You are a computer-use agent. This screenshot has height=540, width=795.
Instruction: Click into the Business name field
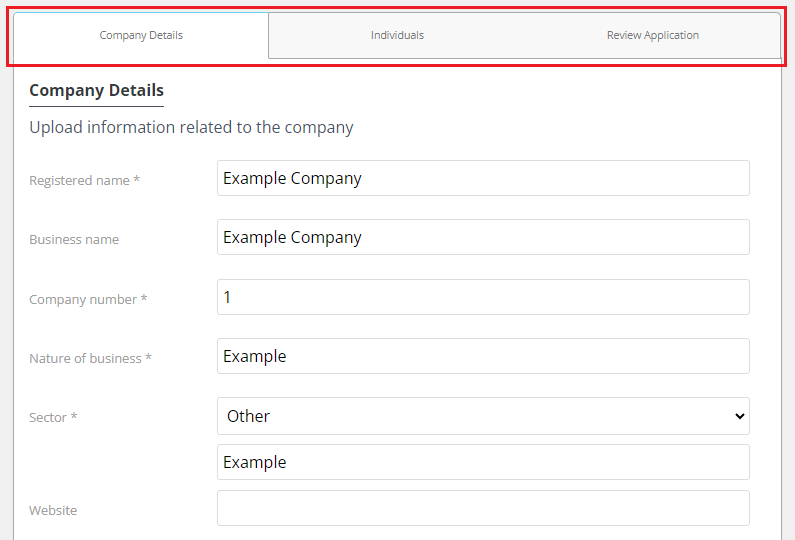(483, 237)
